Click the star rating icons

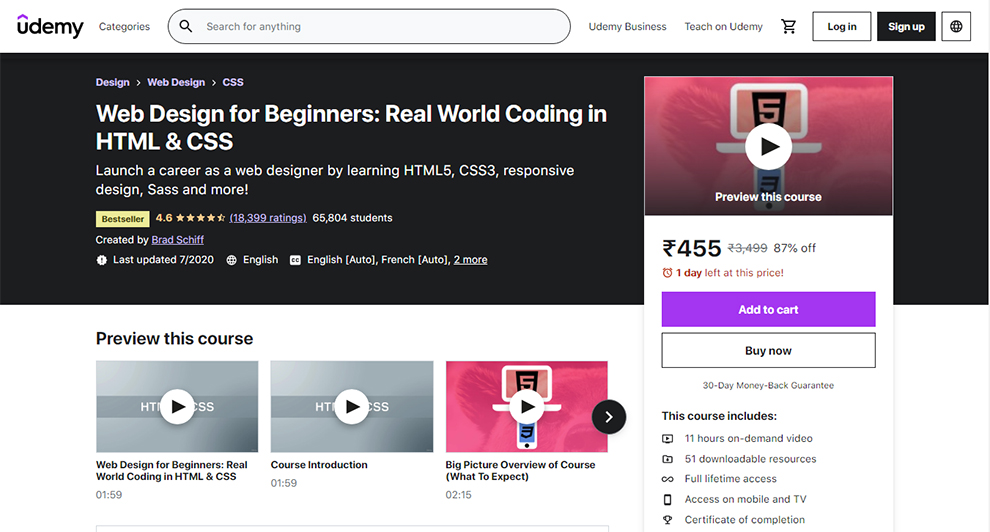coord(200,218)
